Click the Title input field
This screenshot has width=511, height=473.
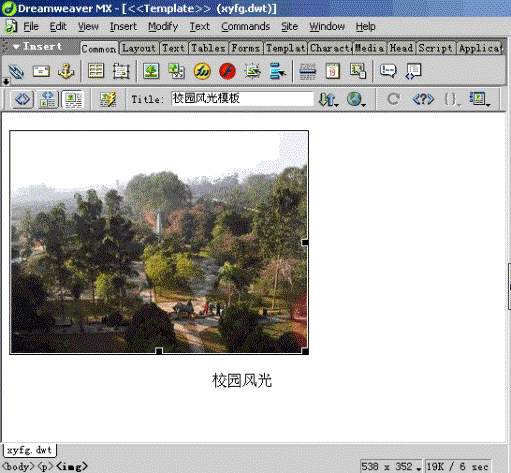(x=242, y=99)
